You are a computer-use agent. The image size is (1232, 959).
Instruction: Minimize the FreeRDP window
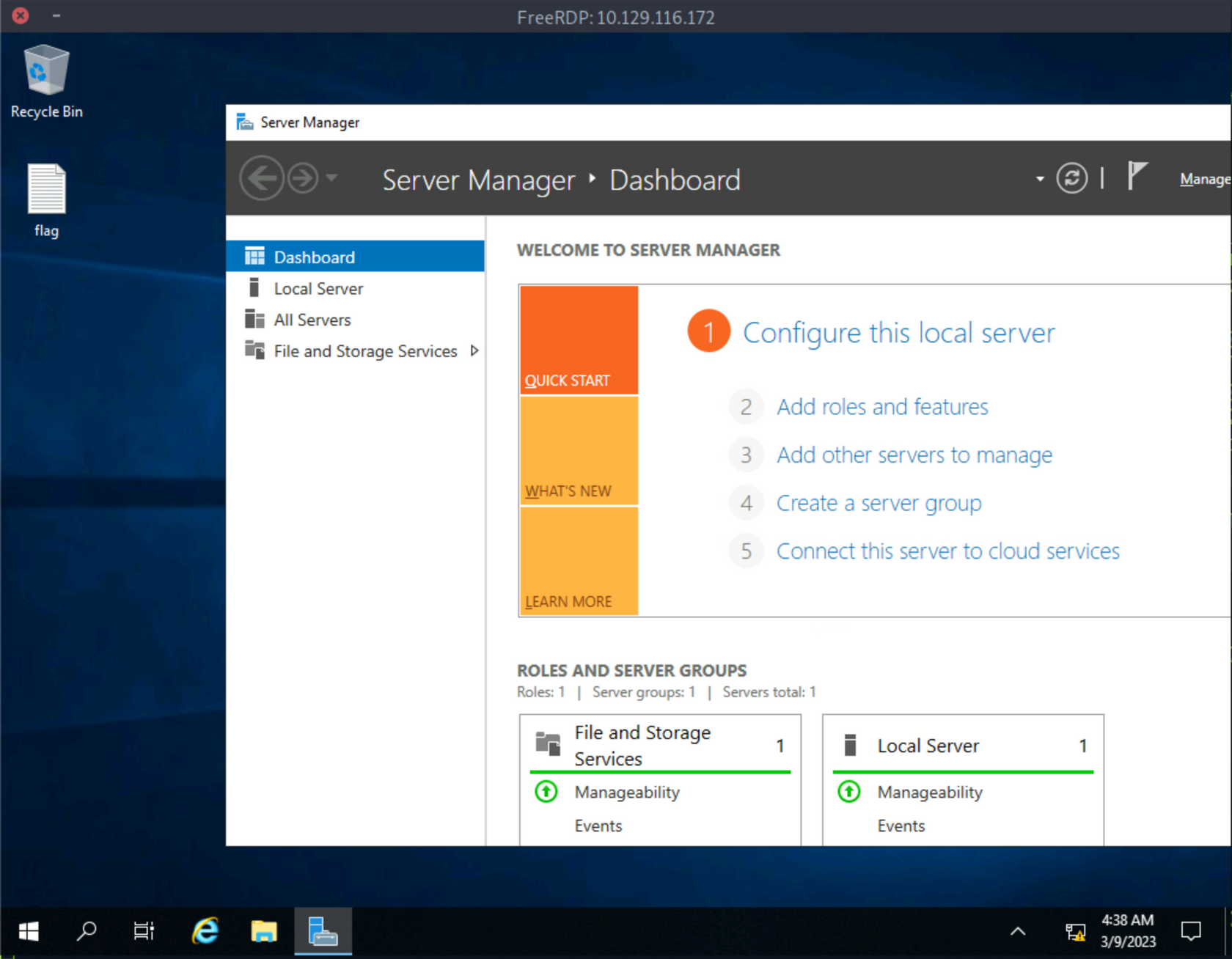click(x=56, y=15)
